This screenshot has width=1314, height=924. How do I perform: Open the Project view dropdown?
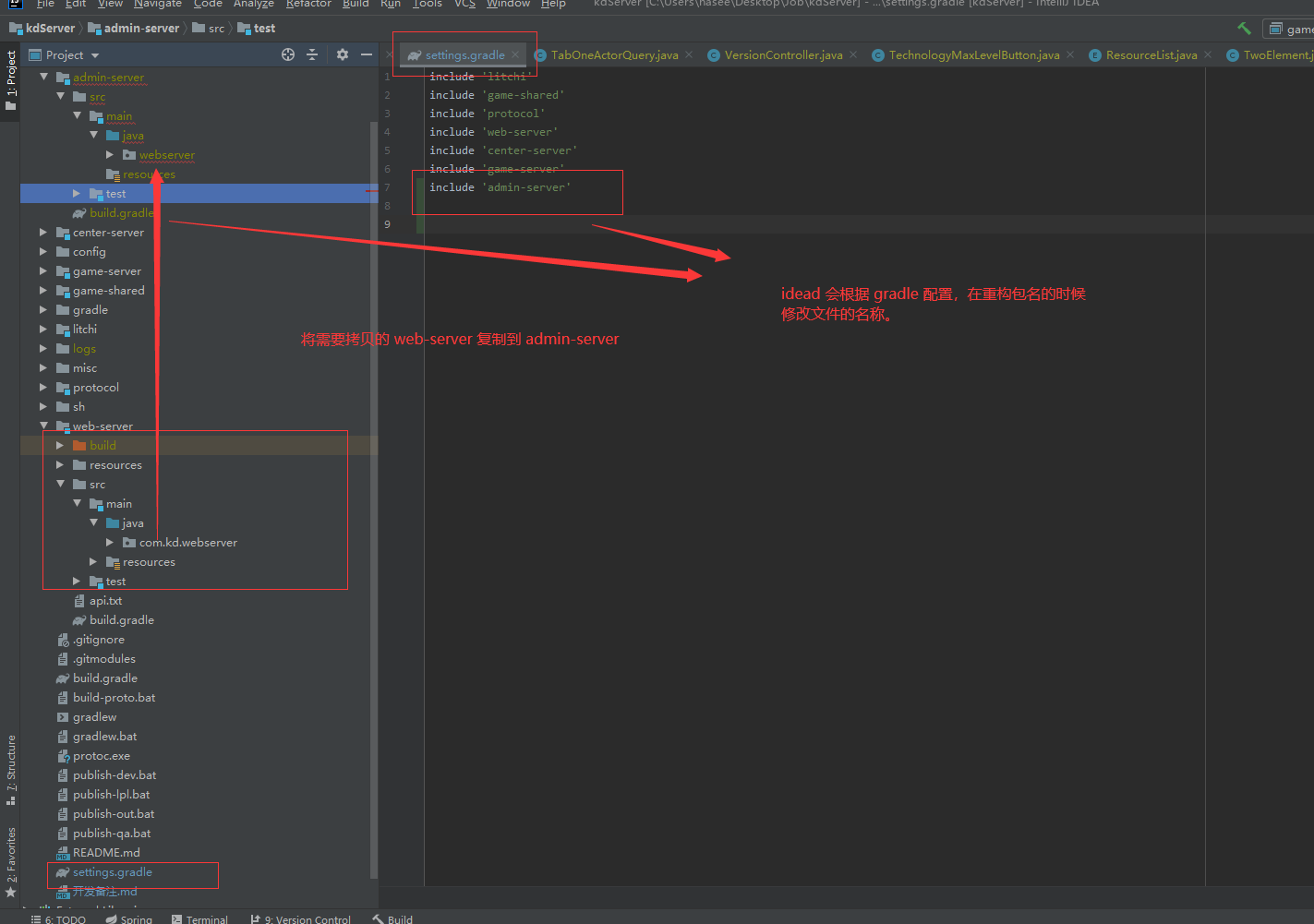(95, 55)
